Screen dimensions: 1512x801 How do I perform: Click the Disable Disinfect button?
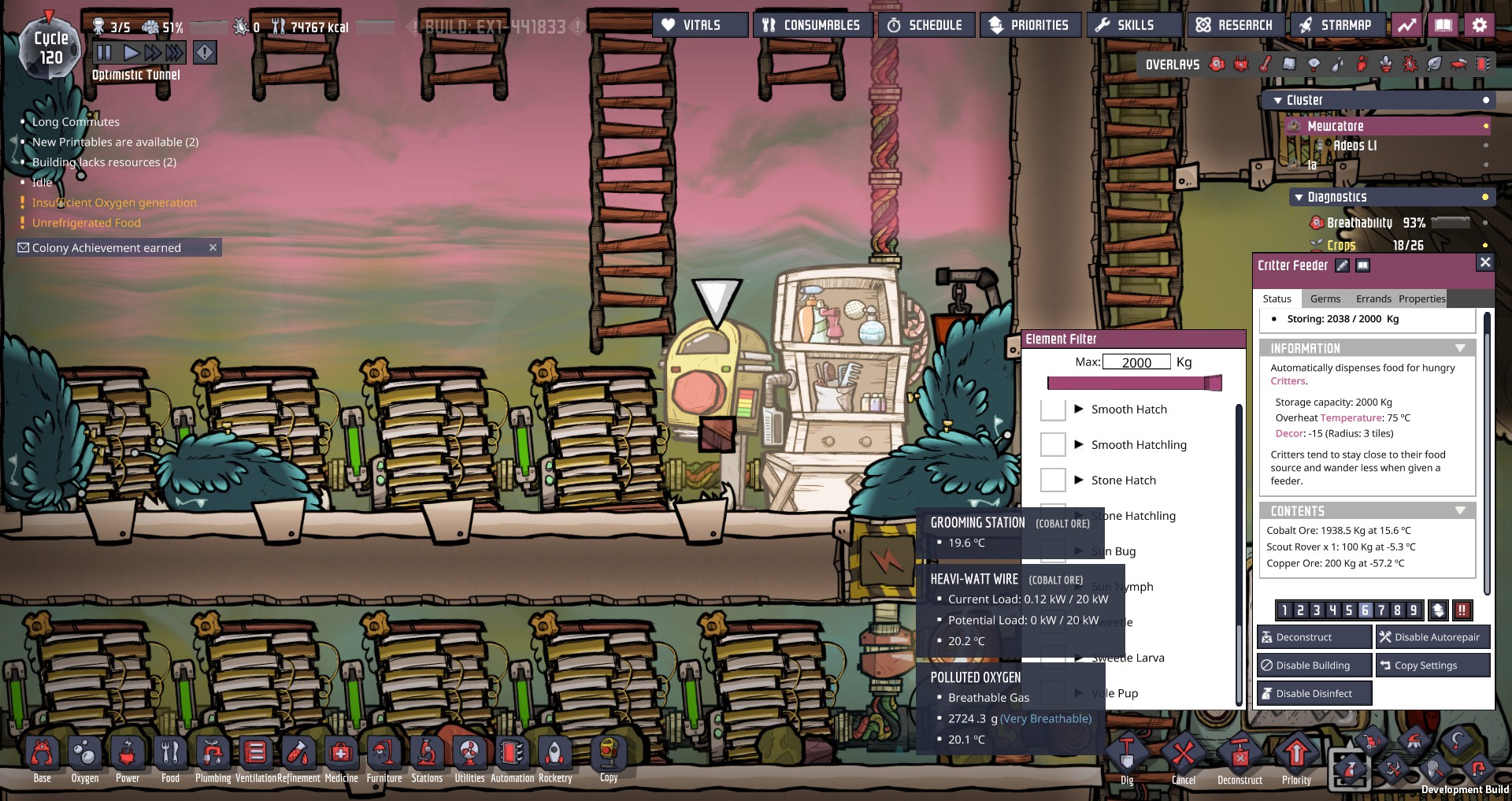[1314, 694]
